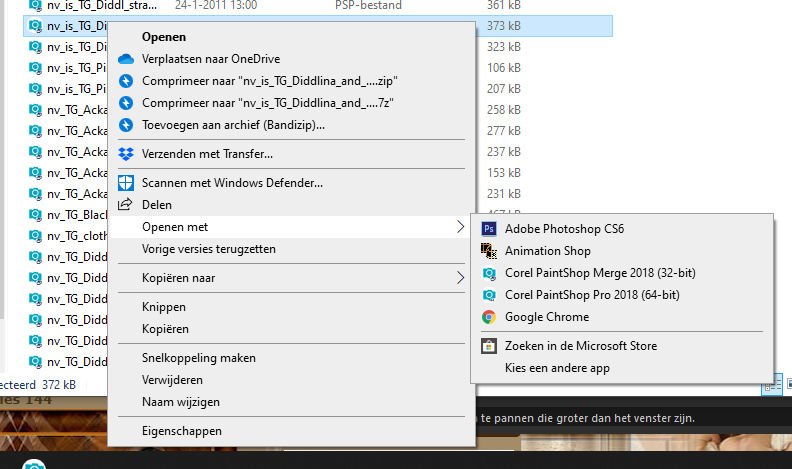792x469 pixels.
Task: Open with Animation Shop
Action: coord(548,251)
